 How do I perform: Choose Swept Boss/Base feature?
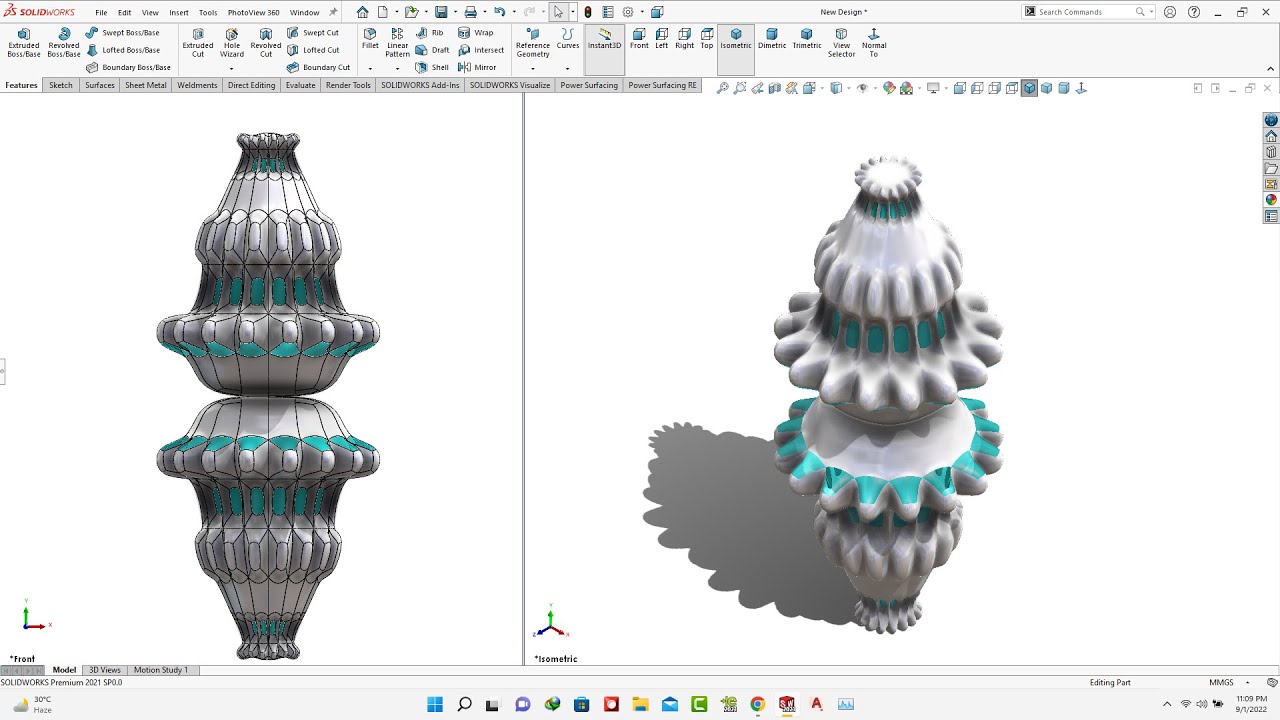tap(122, 33)
